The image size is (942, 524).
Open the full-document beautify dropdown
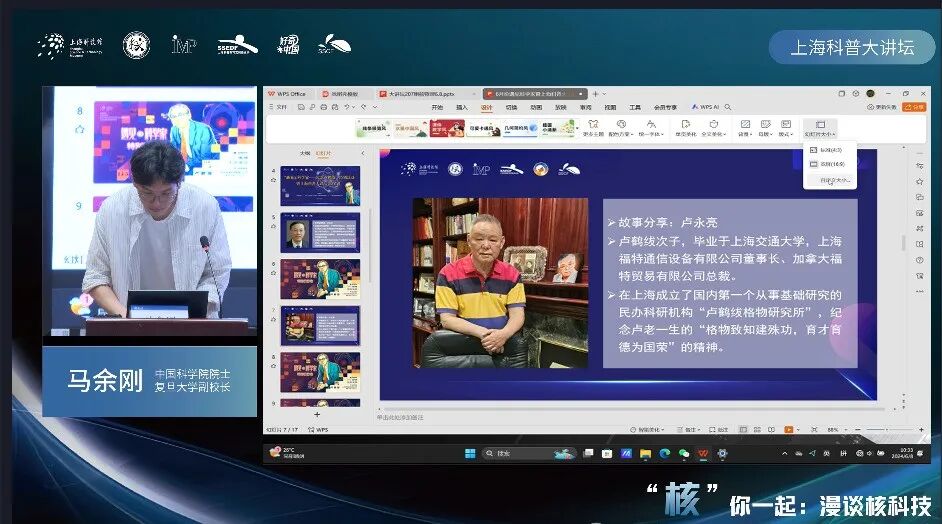(714, 127)
